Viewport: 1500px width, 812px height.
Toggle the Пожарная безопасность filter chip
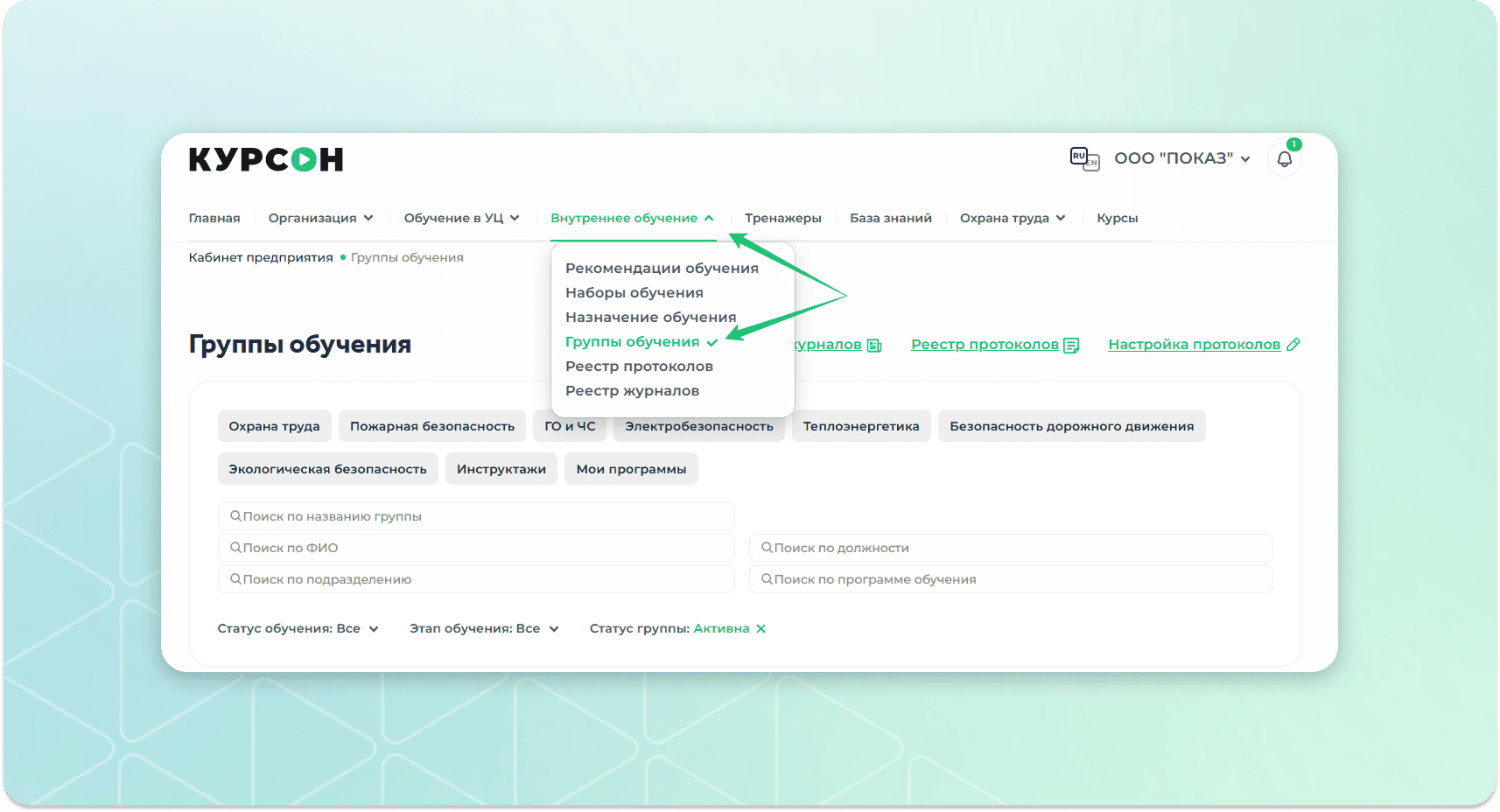pos(432,426)
